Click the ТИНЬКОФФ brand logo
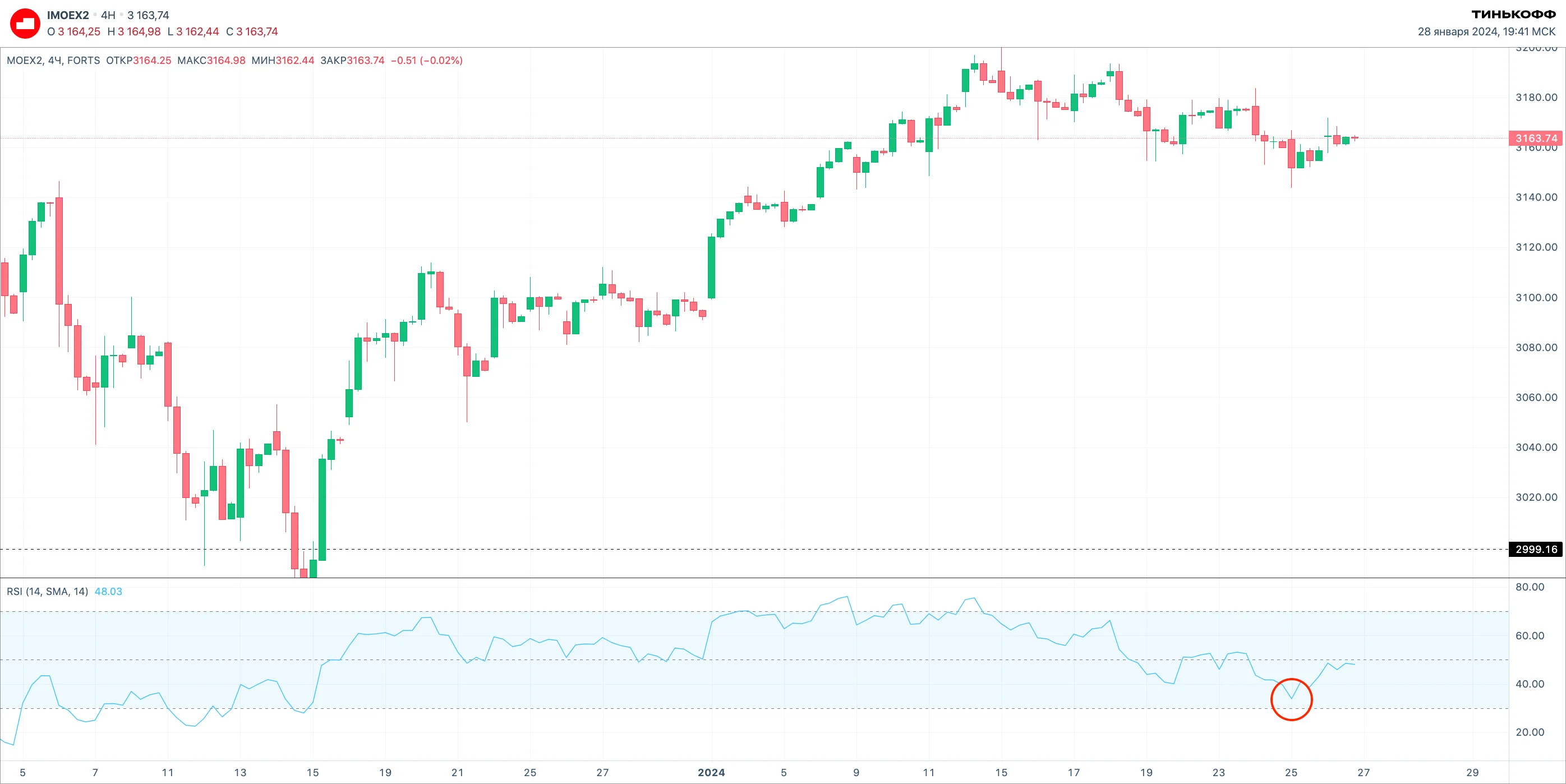This screenshot has height=784, width=1566. point(1513,15)
